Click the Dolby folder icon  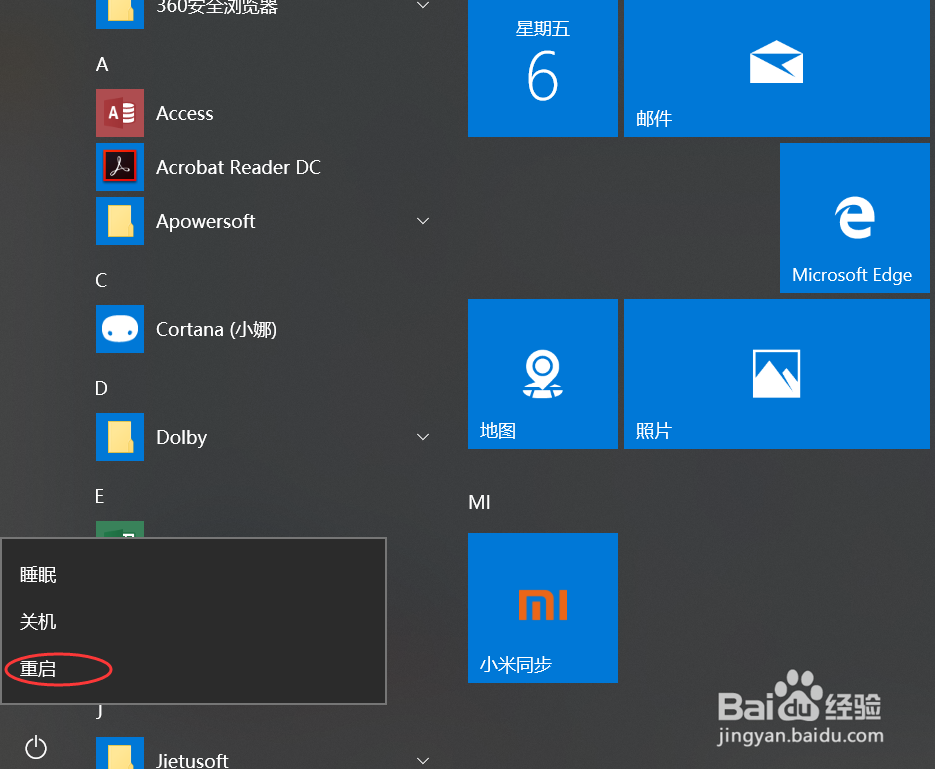[120, 437]
